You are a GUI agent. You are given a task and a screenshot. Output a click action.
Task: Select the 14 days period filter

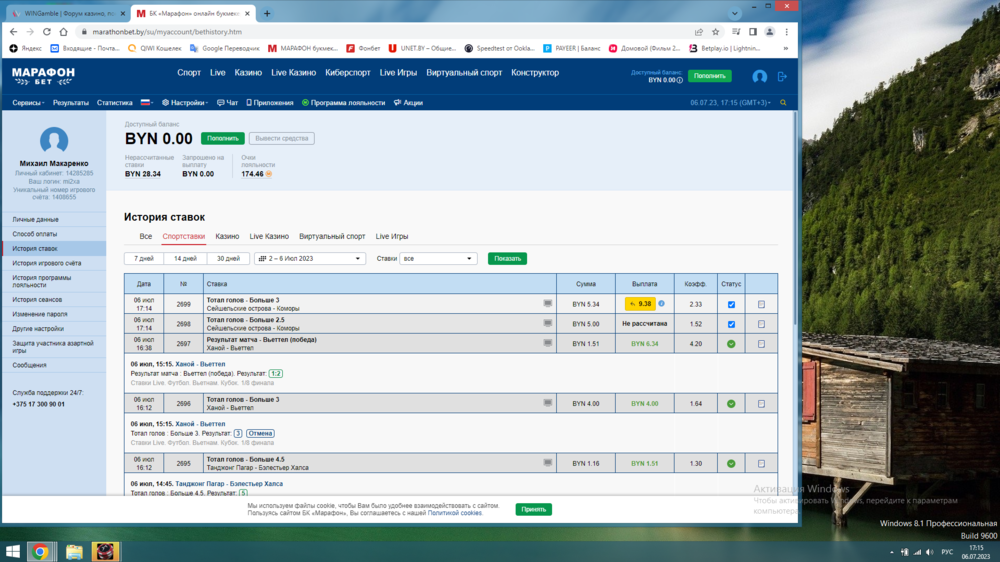(185, 258)
